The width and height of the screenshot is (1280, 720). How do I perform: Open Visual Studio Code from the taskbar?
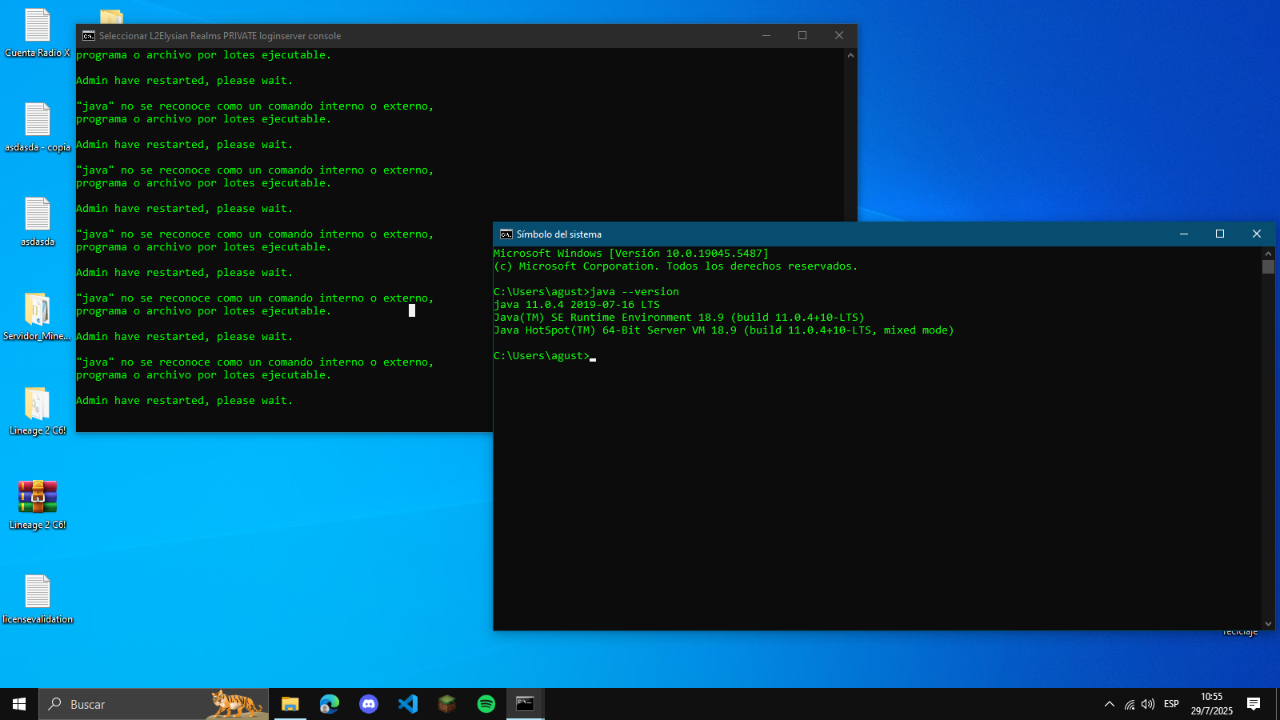tap(408, 704)
